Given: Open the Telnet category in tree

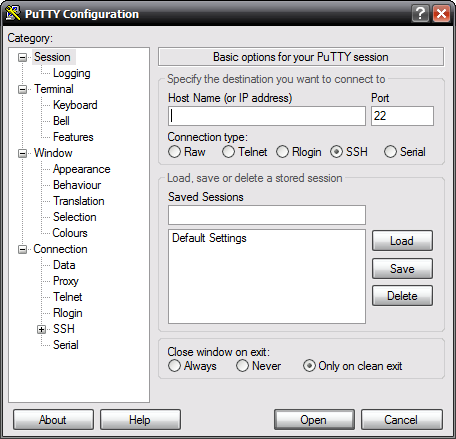Looking at the screenshot, I should [x=68, y=297].
